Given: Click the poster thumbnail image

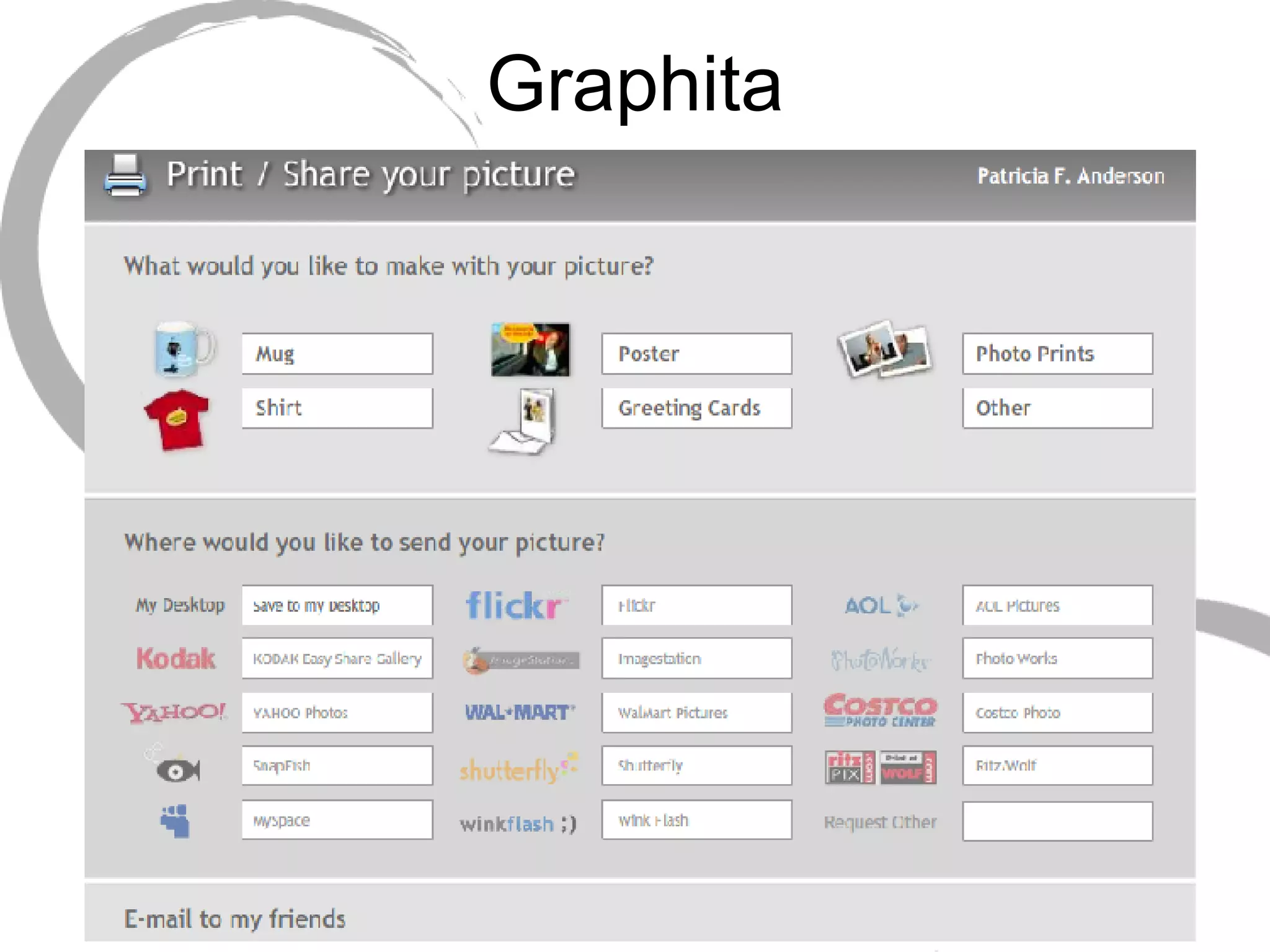Looking at the screenshot, I should click(x=530, y=350).
